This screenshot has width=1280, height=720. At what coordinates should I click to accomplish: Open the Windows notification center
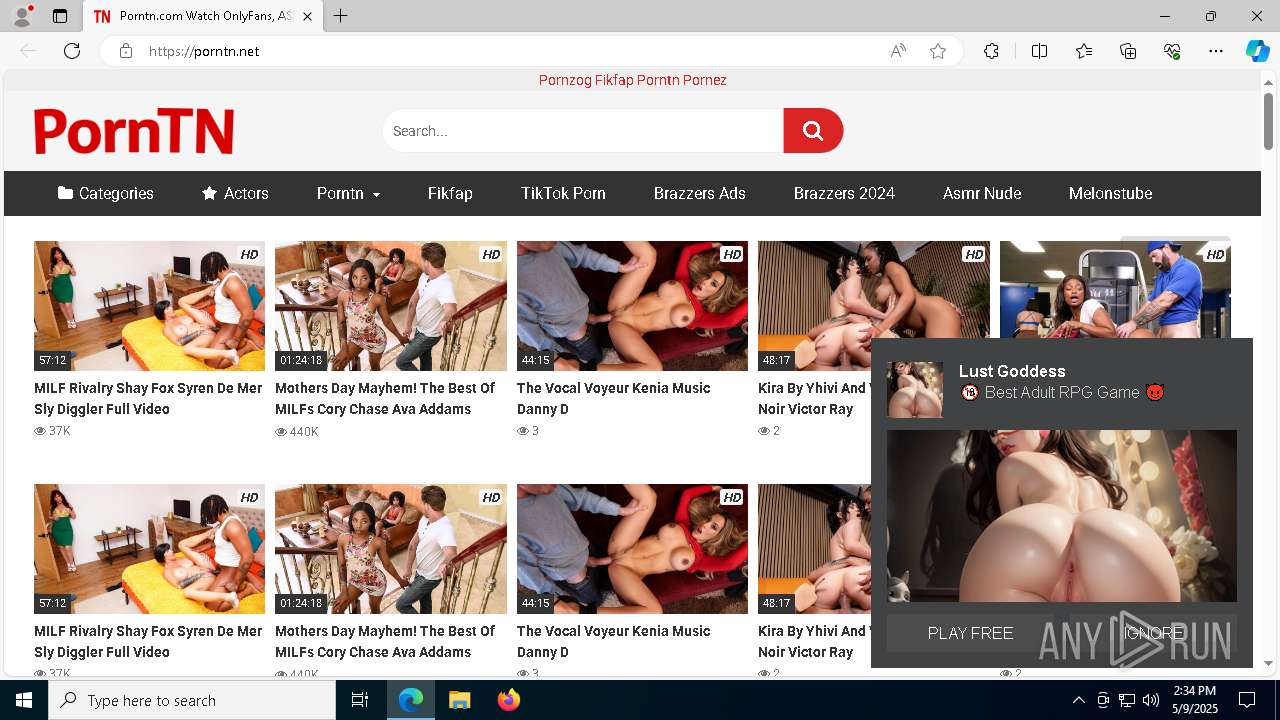pyautogui.click(x=1247, y=700)
